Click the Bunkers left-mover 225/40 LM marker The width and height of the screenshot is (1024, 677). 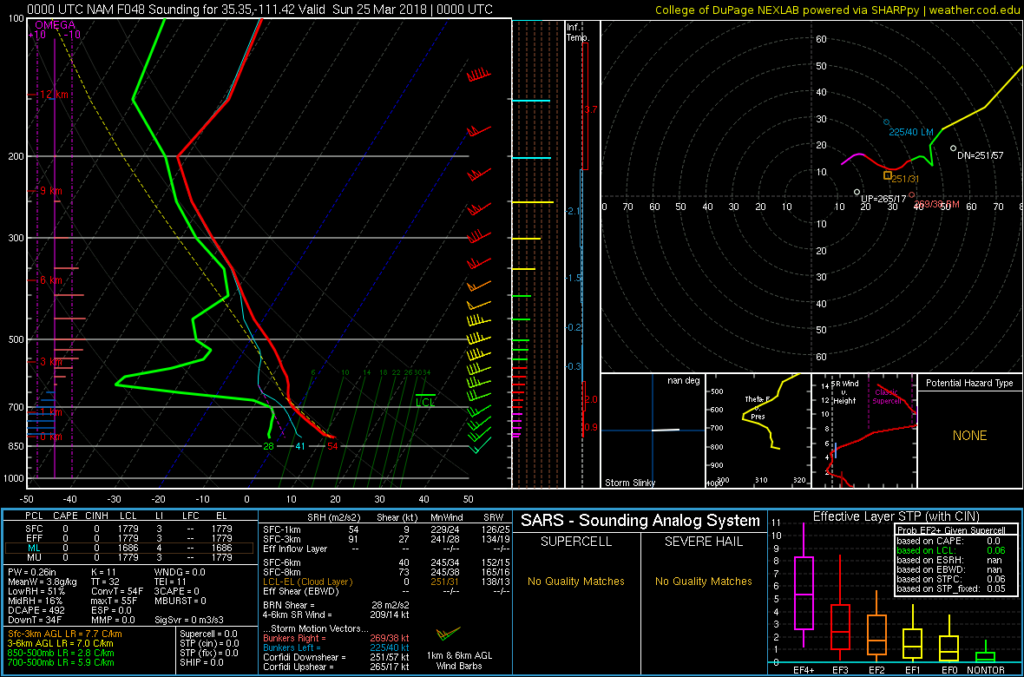pyautogui.click(x=885, y=122)
